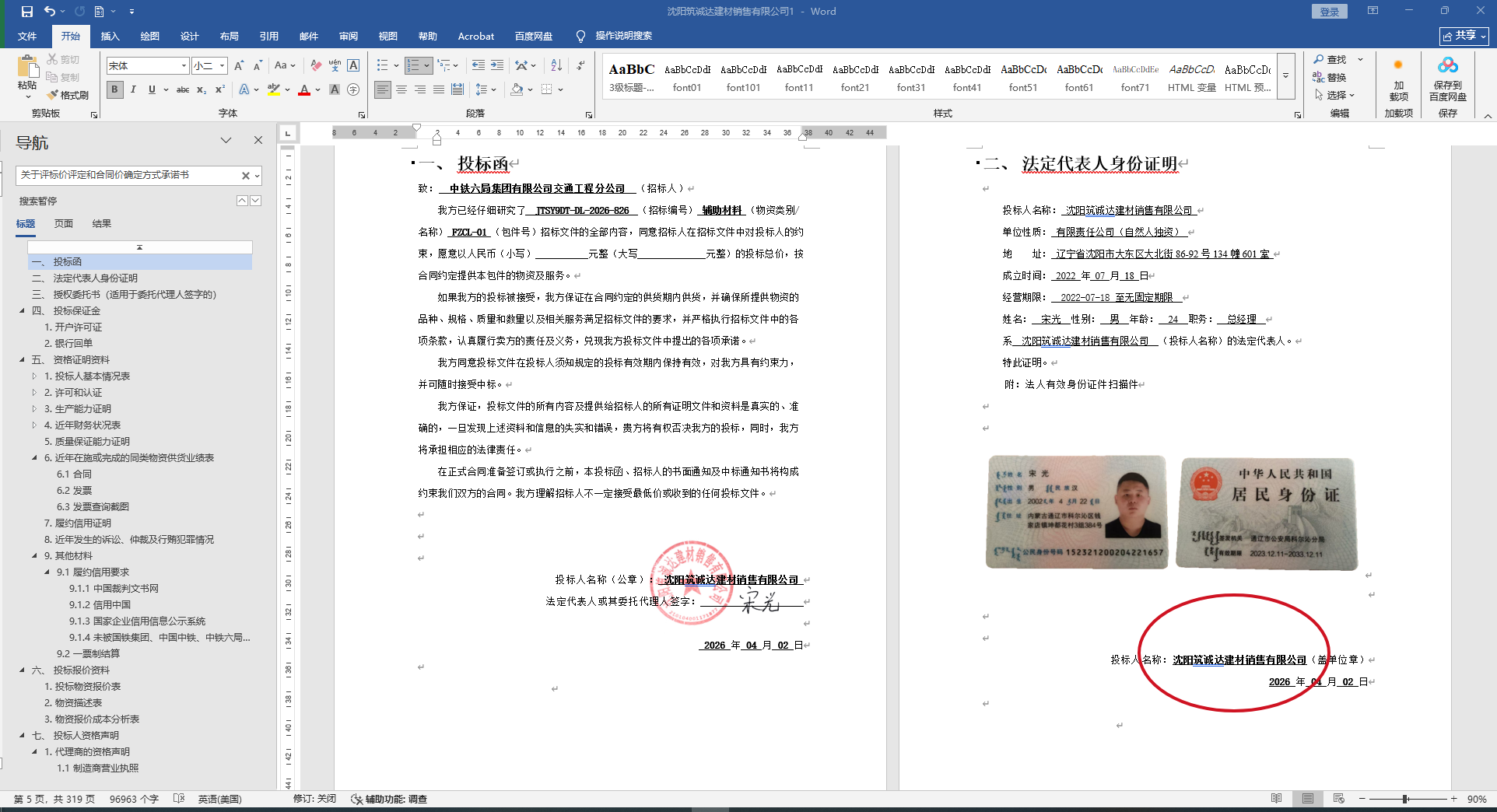Jump to next search result arrow
Viewport: 1497px width, 812px height.
pyautogui.click(x=255, y=201)
